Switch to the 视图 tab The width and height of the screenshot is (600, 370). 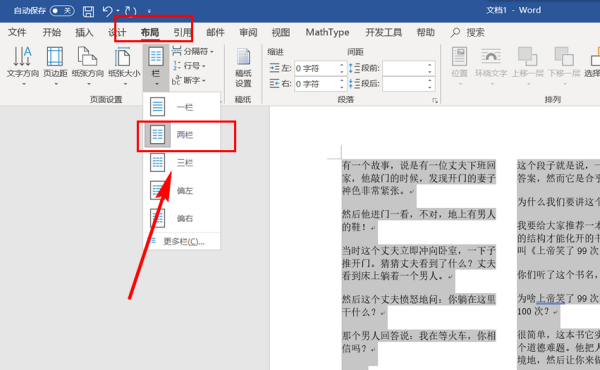pyautogui.click(x=280, y=33)
